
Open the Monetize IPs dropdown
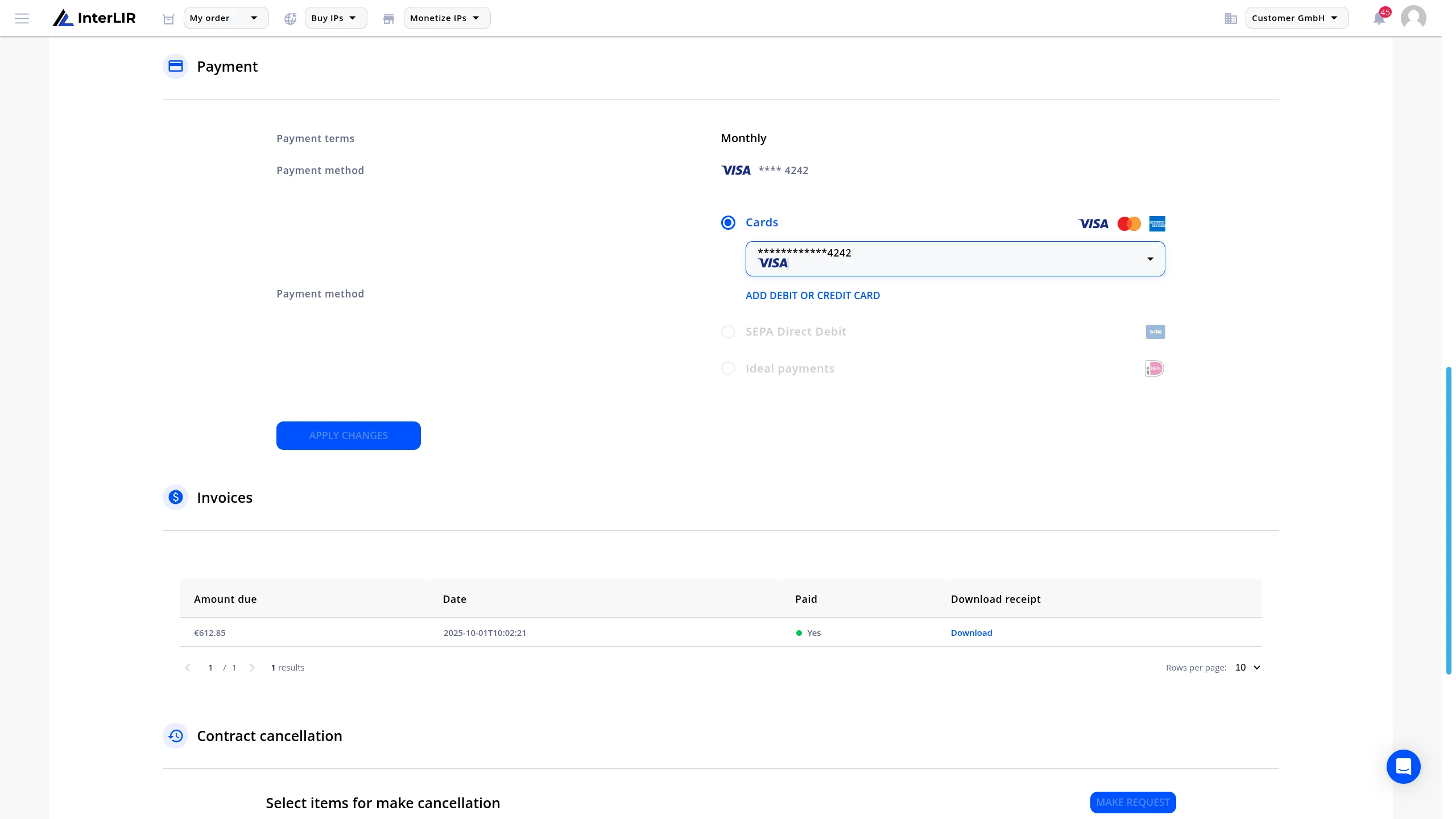446,18
